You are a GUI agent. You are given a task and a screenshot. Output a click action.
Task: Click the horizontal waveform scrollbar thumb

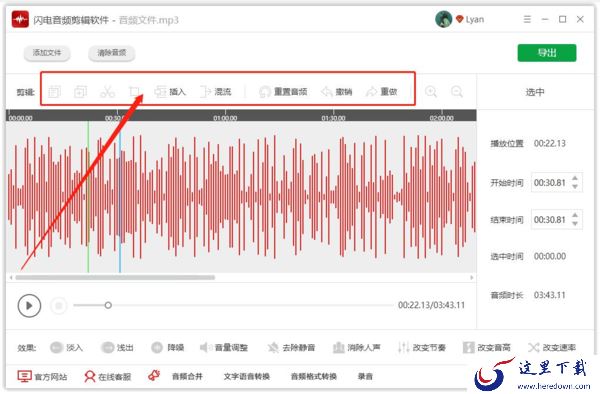point(115,277)
